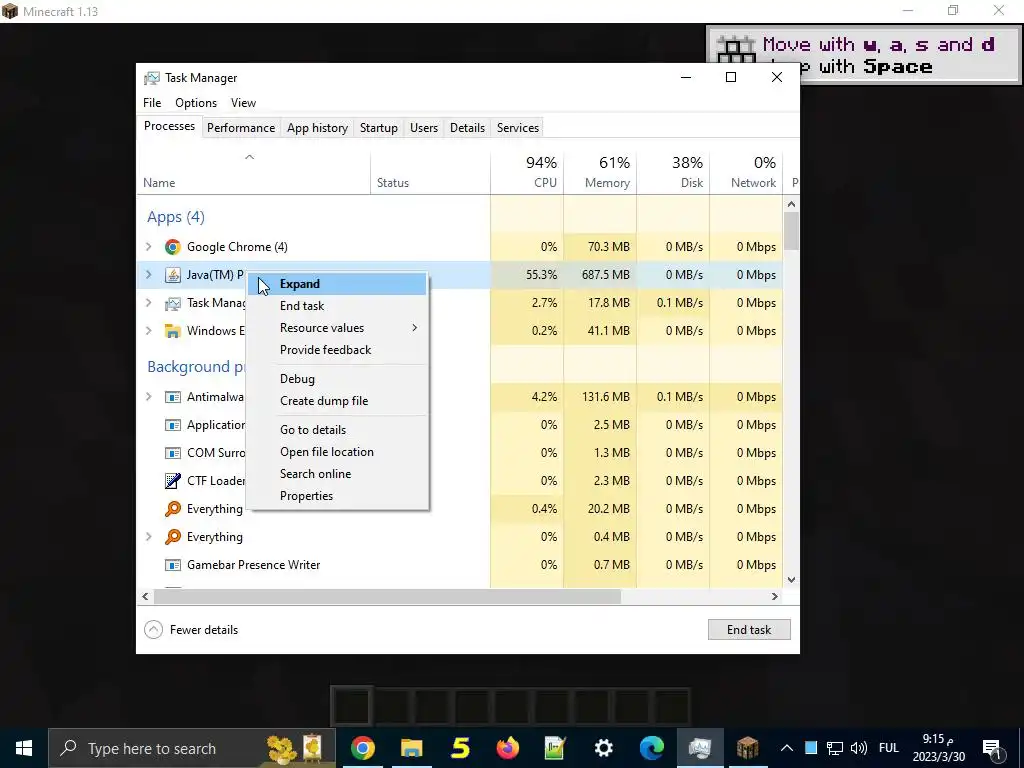Viewport: 1024px width, 768px height.
Task: Expand the Antimalware process group
Action: 149,397
